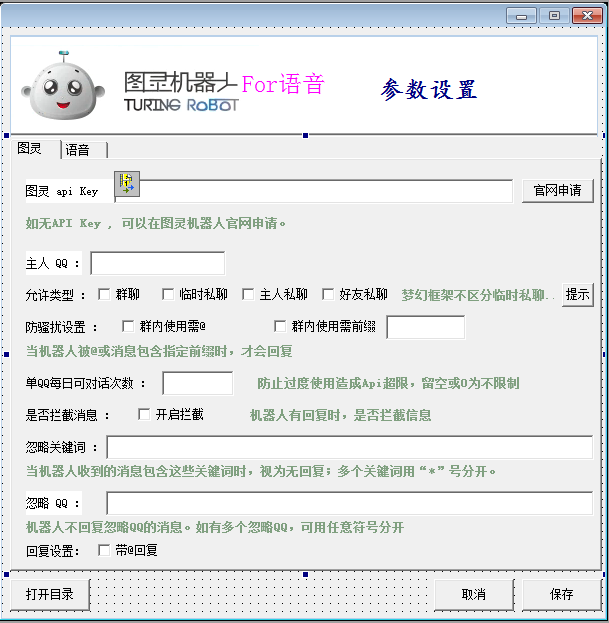Click the green hint 如无API Key，可以在图灵机器人官网申请
Screen dimensions: 609x623
click(x=156, y=223)
